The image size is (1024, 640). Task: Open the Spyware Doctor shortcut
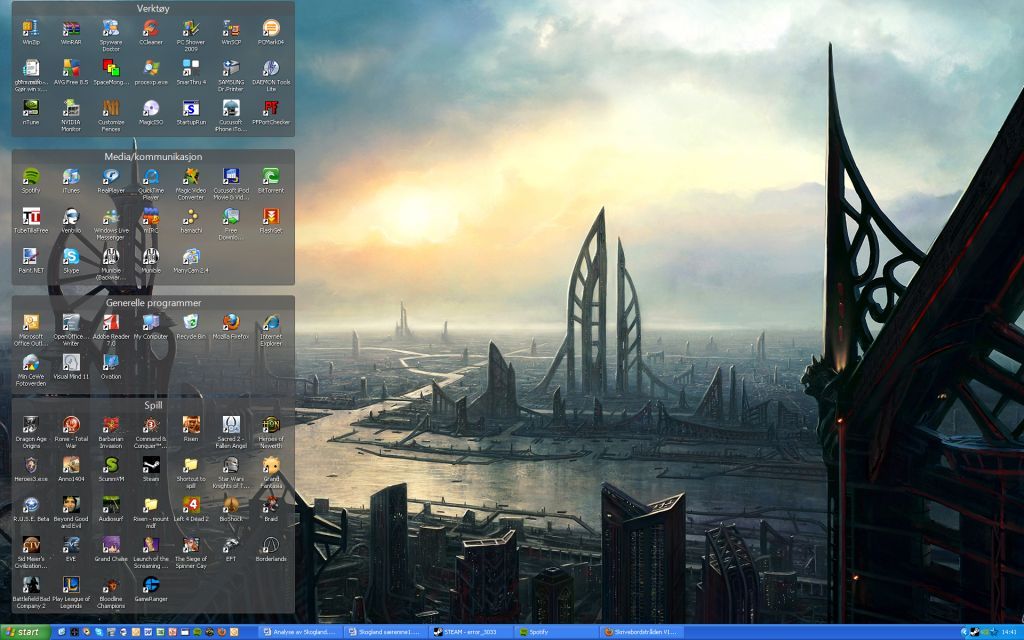(111, 36)
